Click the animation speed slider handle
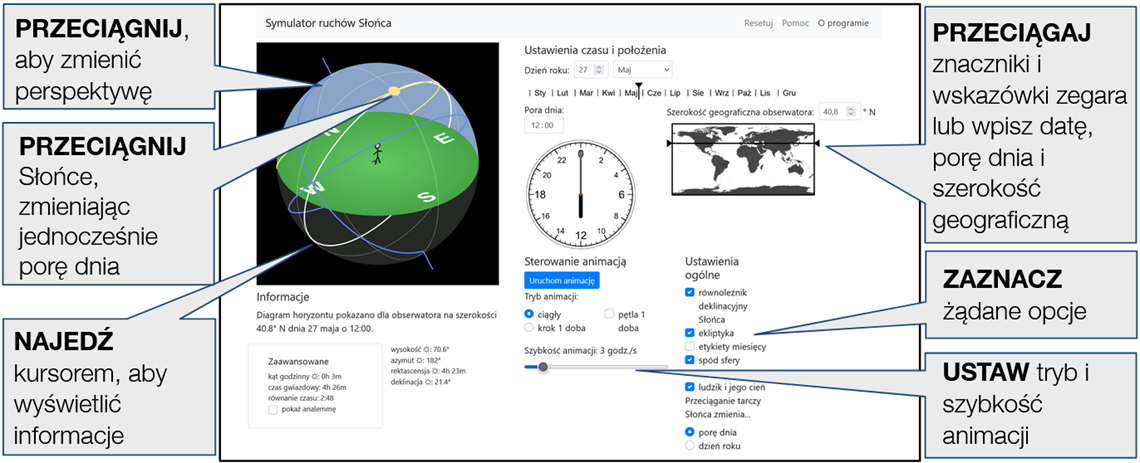Viewport: 1140px width, 463px height. [542, 367]
